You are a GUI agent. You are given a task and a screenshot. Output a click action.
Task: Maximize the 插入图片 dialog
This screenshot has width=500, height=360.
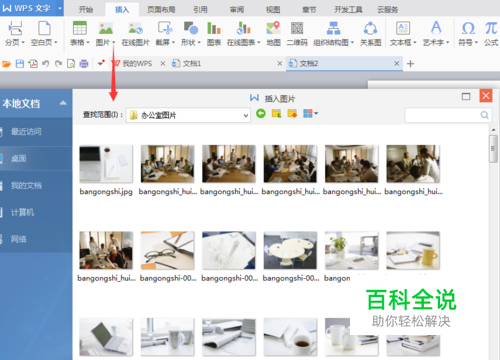tap(466, 96)
